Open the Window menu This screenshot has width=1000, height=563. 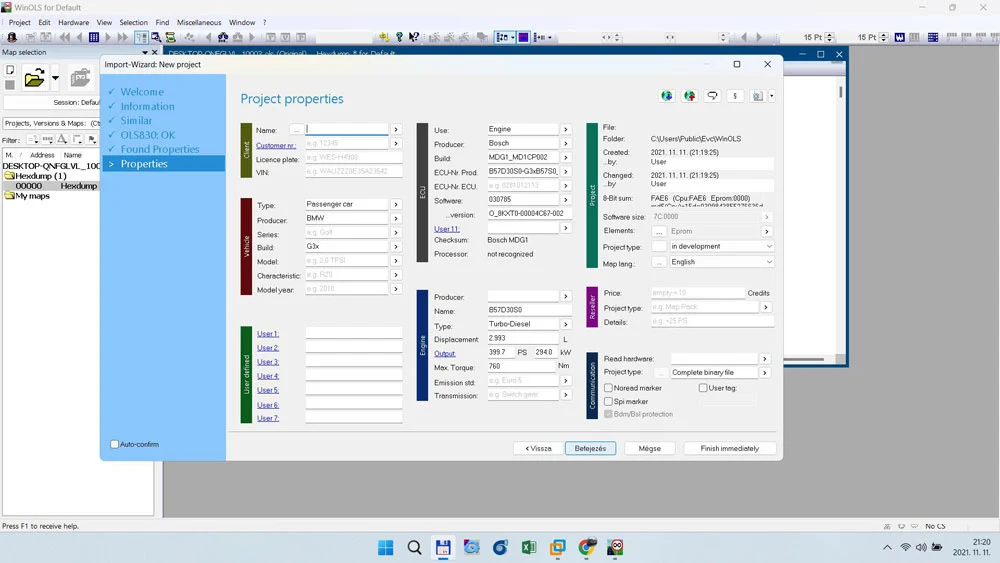pos(242,22)
